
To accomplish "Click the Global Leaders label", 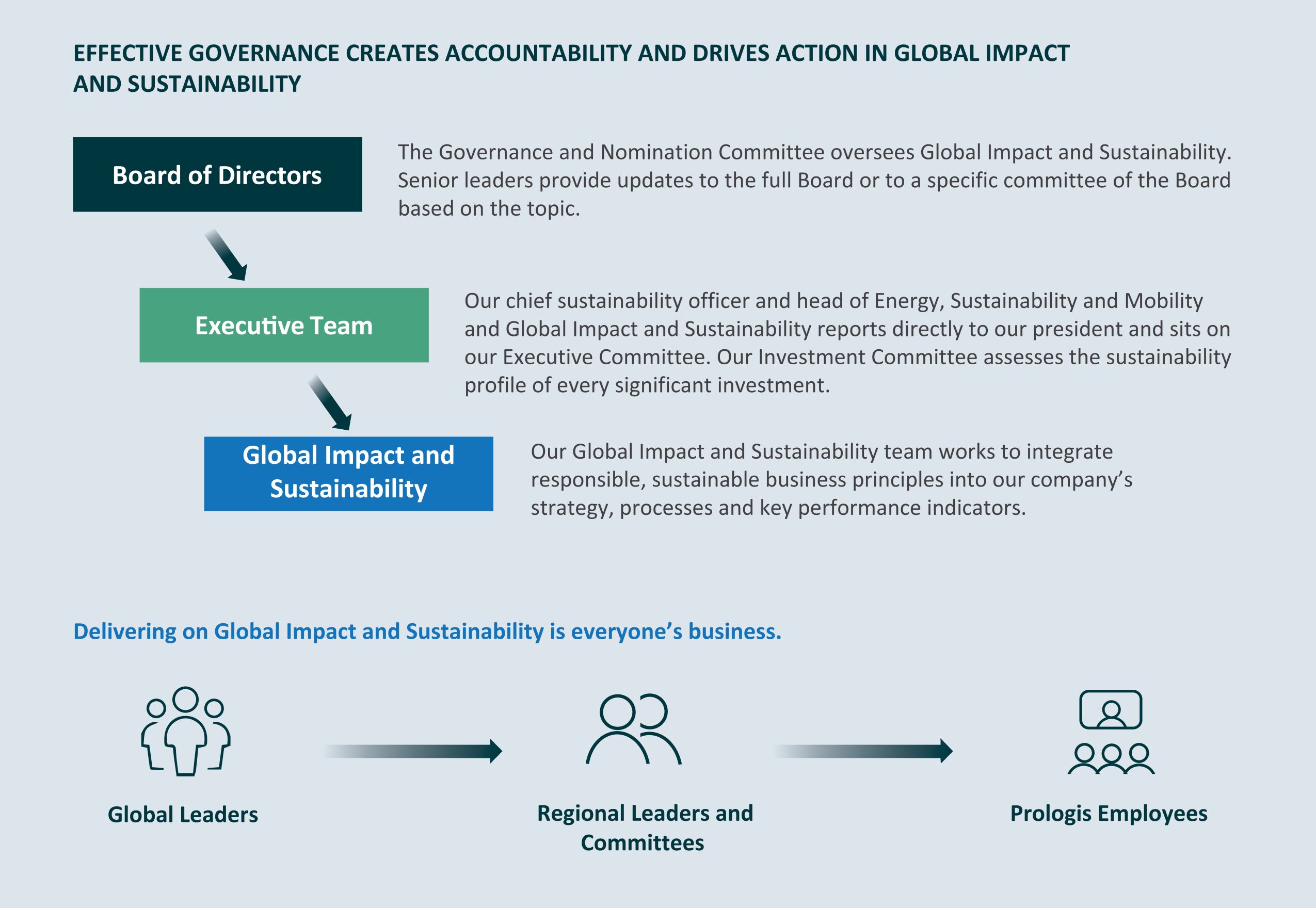I will click(x=183, y=815).
